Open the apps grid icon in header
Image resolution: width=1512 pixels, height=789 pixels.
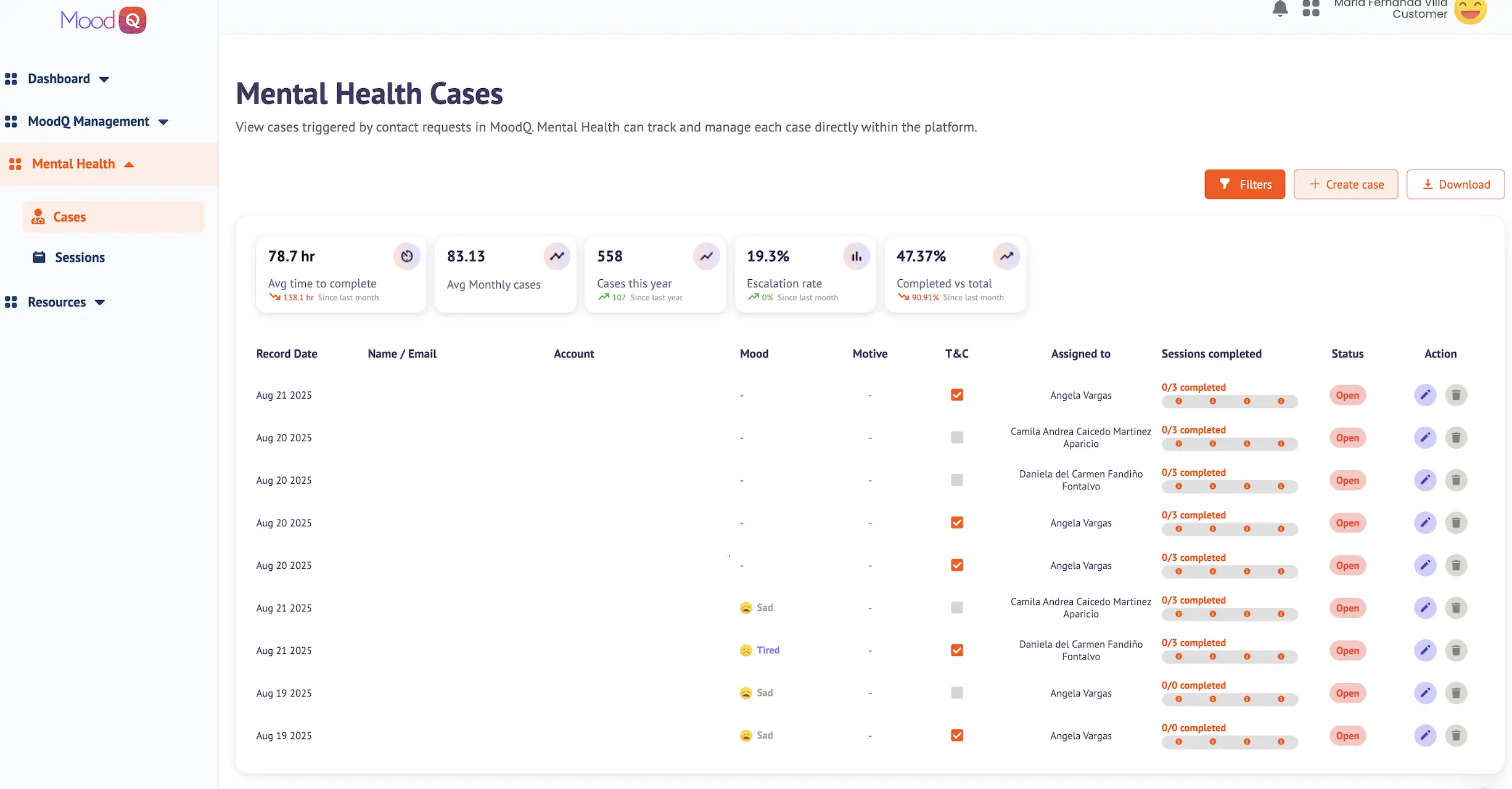[x=1310, y=8]
